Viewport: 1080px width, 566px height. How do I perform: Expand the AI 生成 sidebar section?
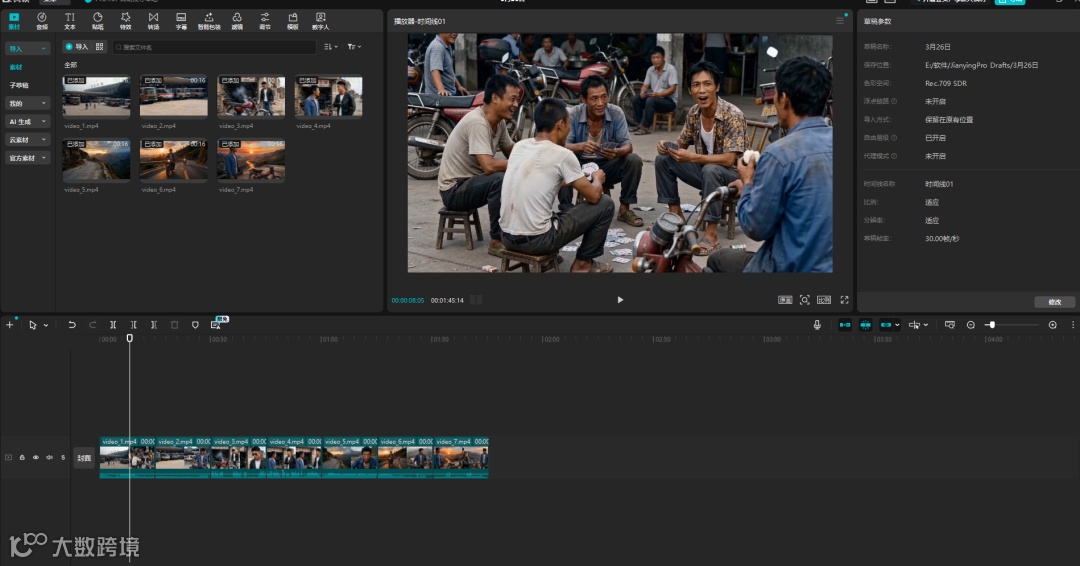pos(28,121)
